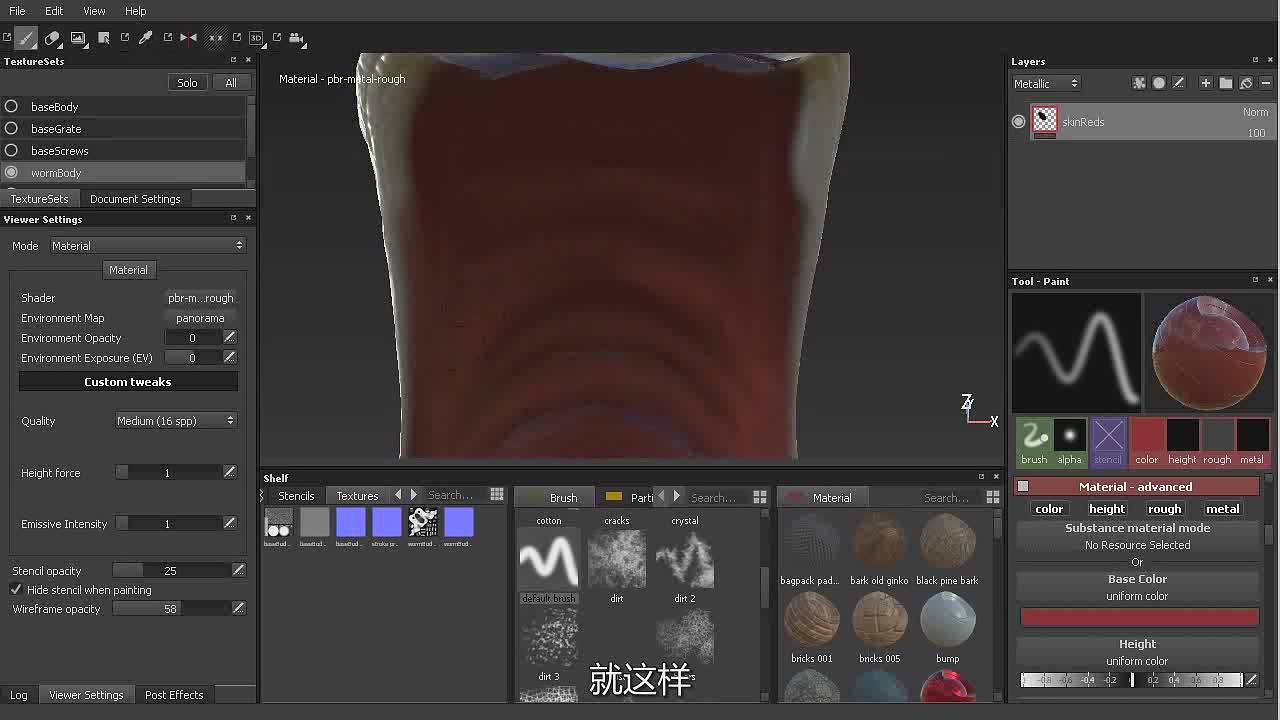Add an effect via particles icon in Layers
The width and height of the screenshot is (1280, 720).
point(1139,83)
